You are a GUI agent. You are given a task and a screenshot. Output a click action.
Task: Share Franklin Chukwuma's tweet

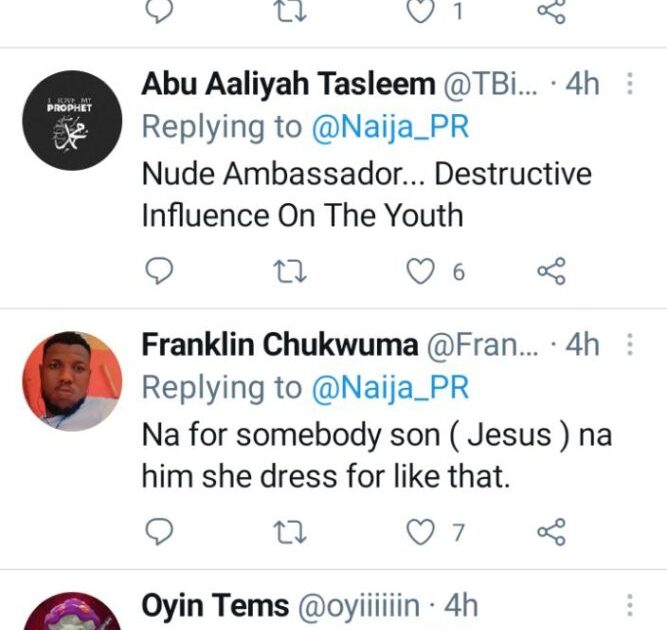tap(551, 532)
